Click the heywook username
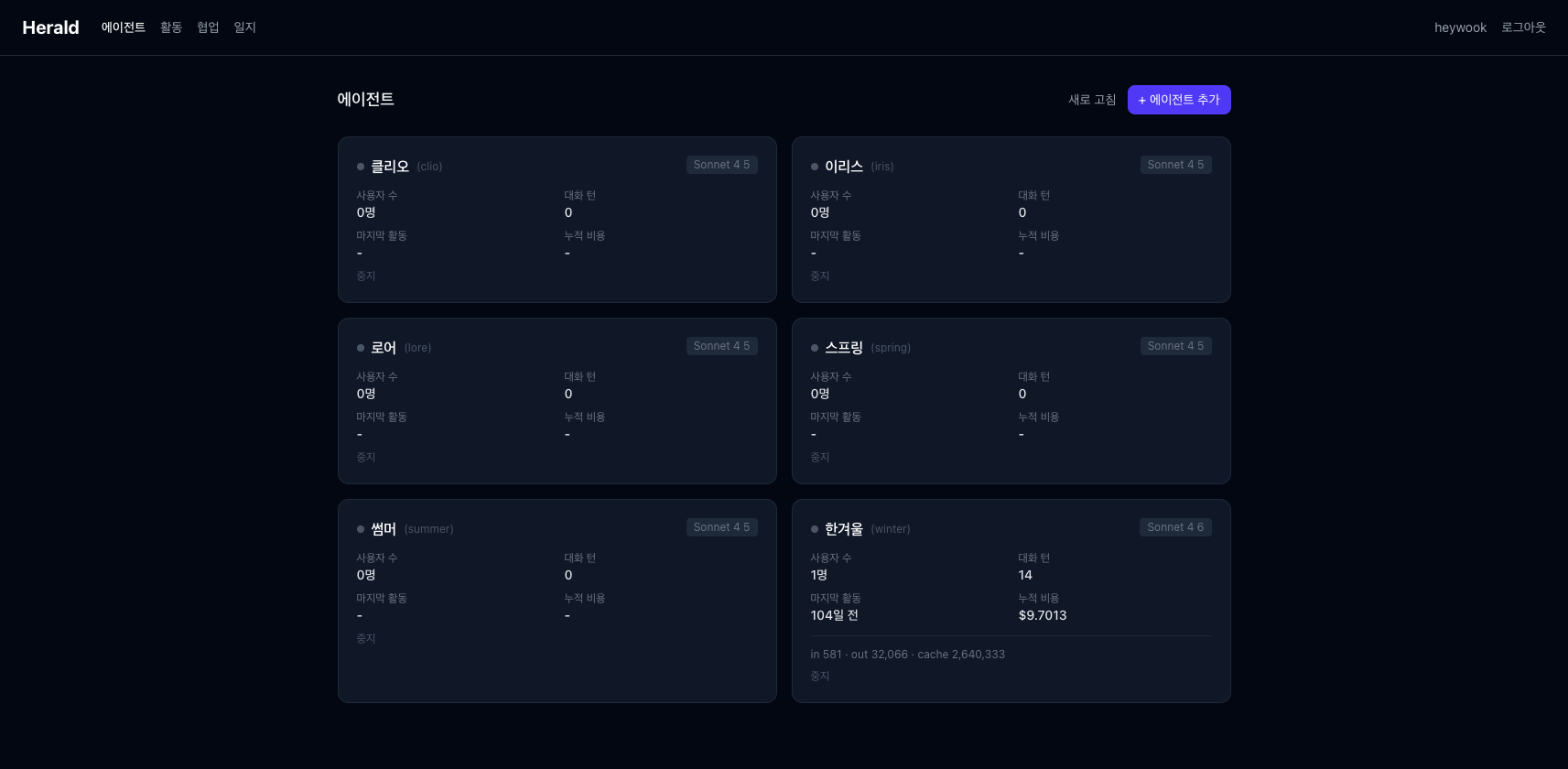The image size is (1568, 769). click(1460, 27)
